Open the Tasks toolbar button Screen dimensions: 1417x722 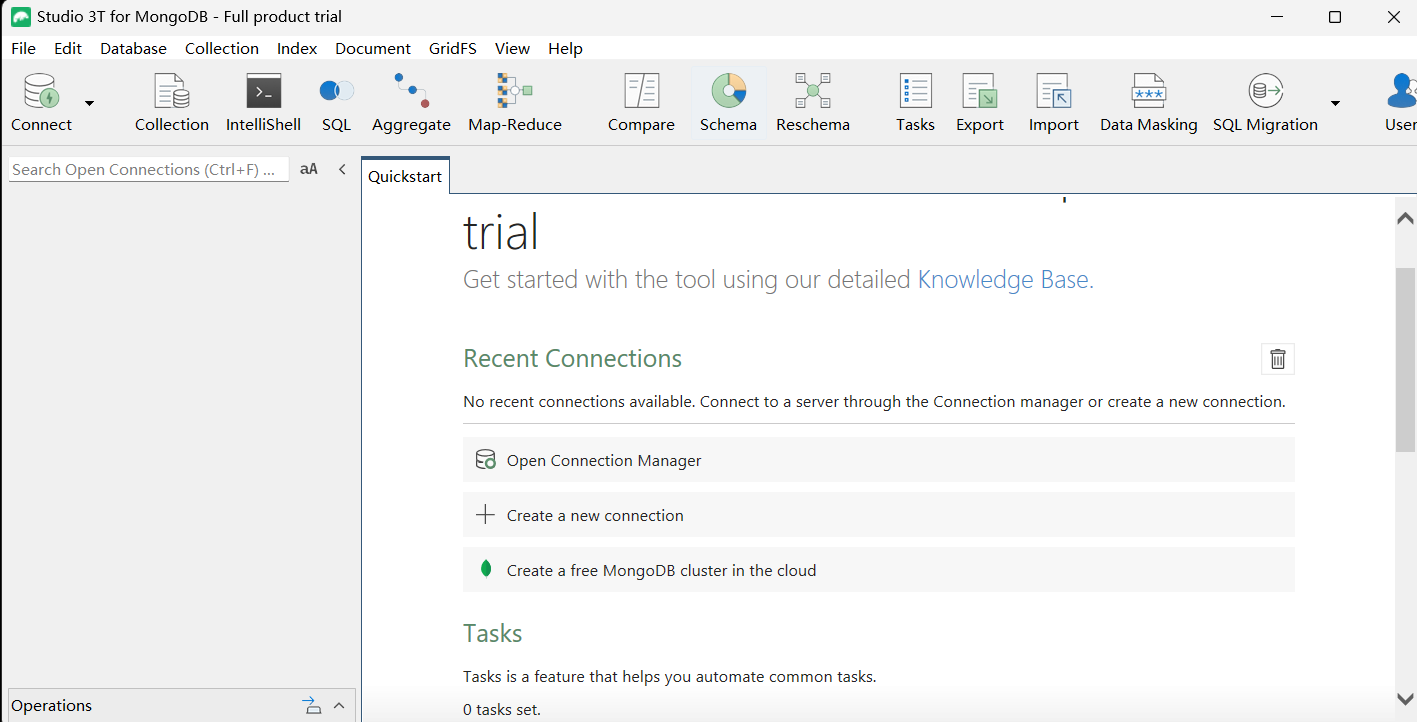915,103
